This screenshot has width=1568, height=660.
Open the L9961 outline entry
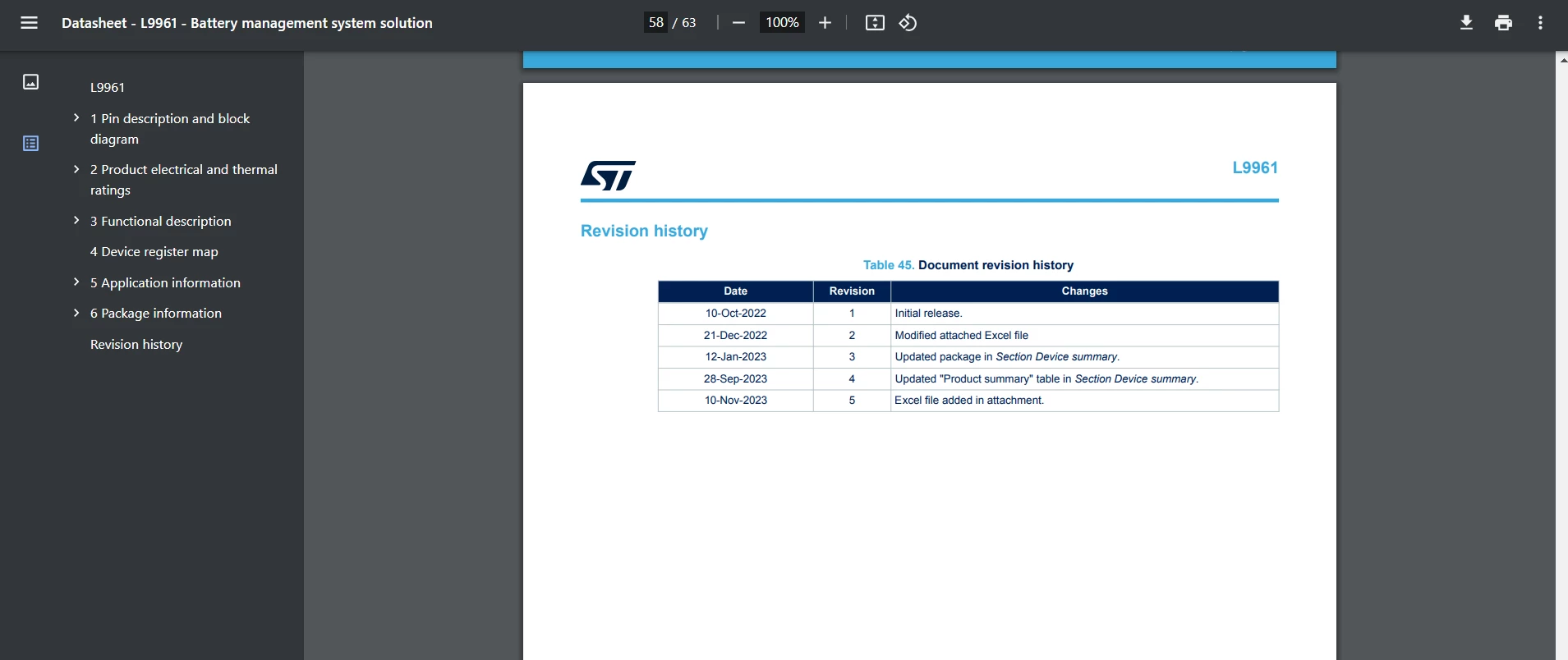108,87
